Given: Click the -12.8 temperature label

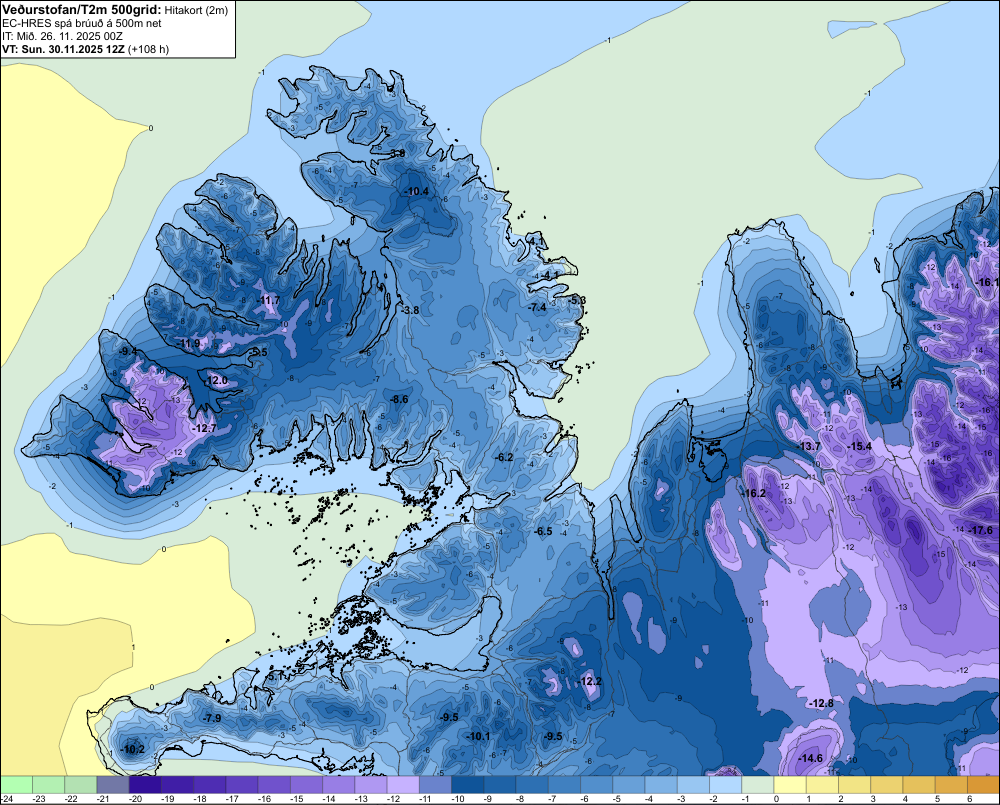Looking at the screenshot, I should tap(821, 704).
